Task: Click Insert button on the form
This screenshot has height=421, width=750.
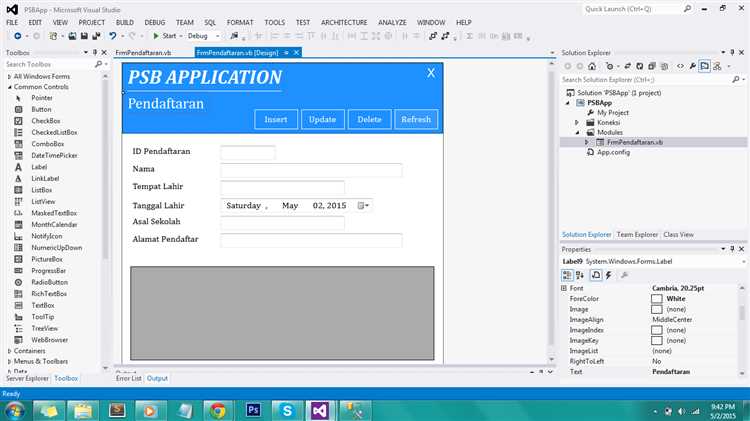Action: coord(276,120)
